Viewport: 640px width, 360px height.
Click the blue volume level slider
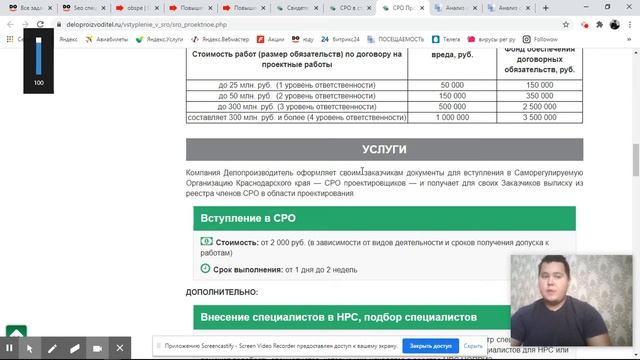coord(38,57)
